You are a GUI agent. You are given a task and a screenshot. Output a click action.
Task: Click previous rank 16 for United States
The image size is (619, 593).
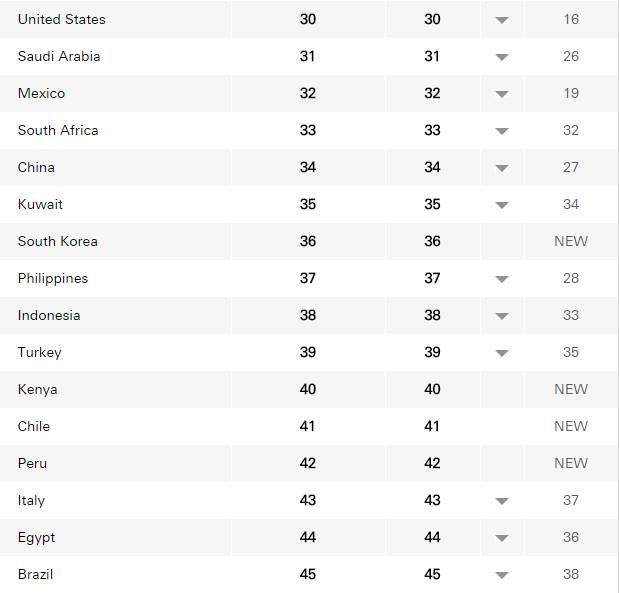click(x=571, y=19)
